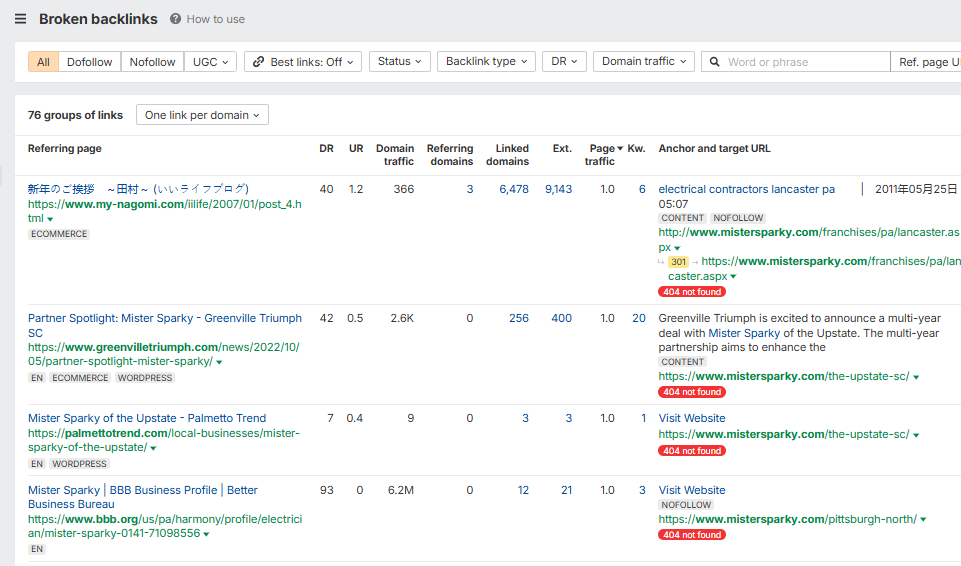Open the my-nagomi.com referring page URL
This screenshot has height=566, width=961.
coord(165,211)
